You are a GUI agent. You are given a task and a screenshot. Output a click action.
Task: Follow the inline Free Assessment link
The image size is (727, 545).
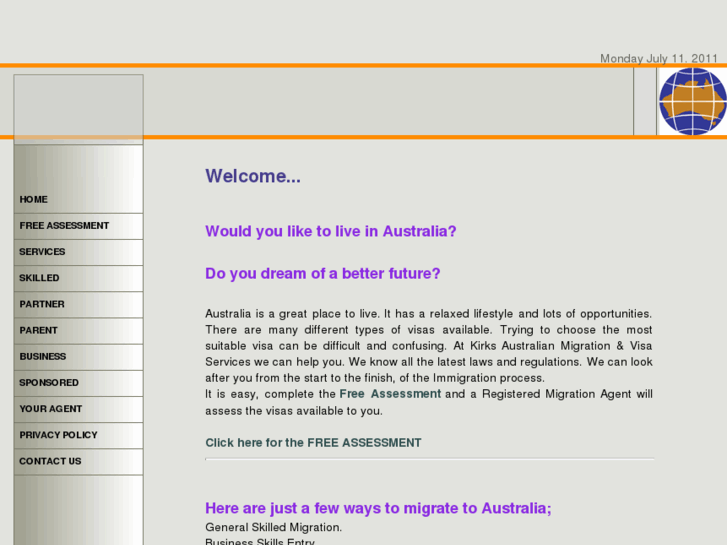pos(390,394)
